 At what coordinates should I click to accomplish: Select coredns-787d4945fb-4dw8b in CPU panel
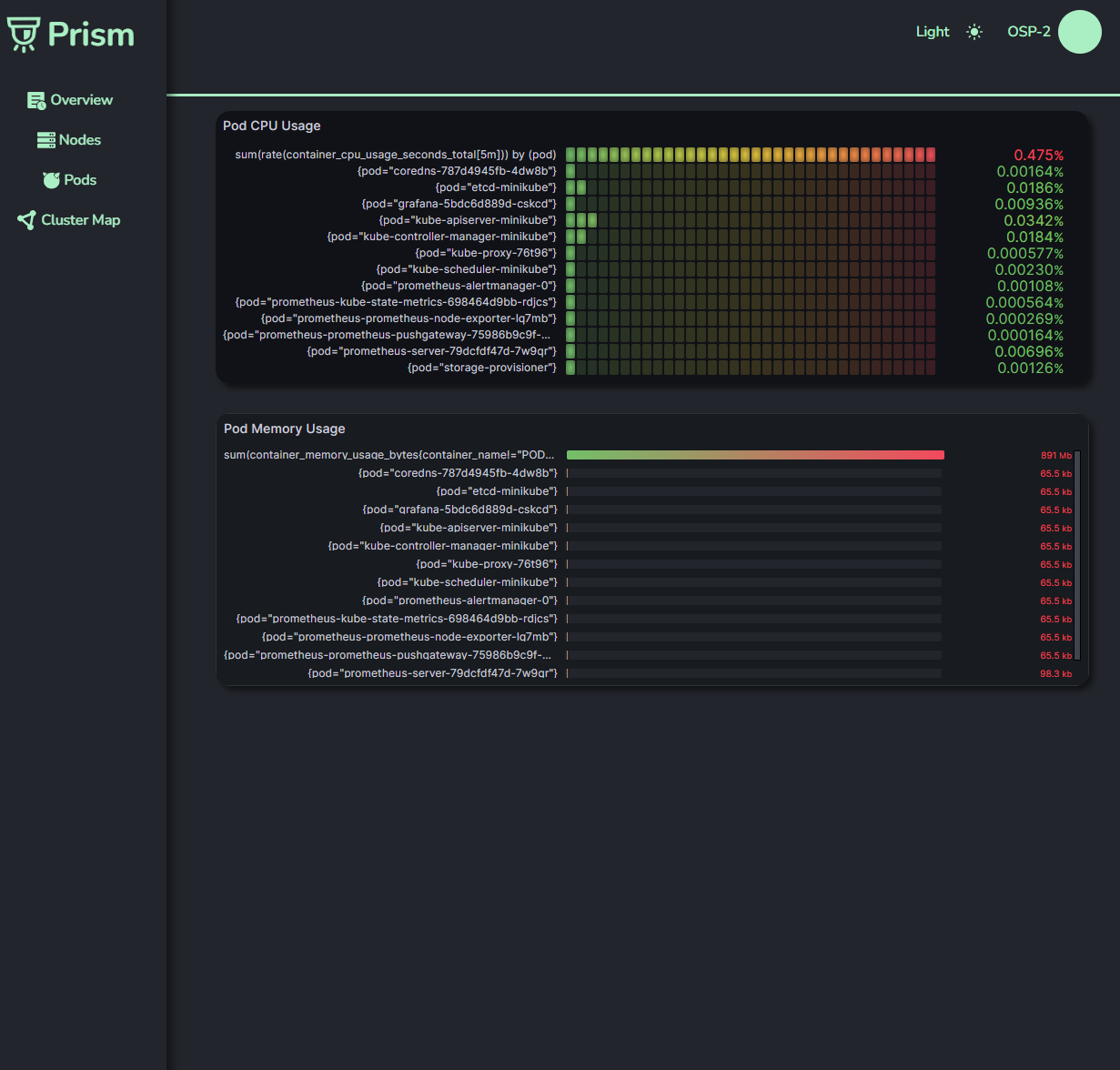tap(457, 171)
